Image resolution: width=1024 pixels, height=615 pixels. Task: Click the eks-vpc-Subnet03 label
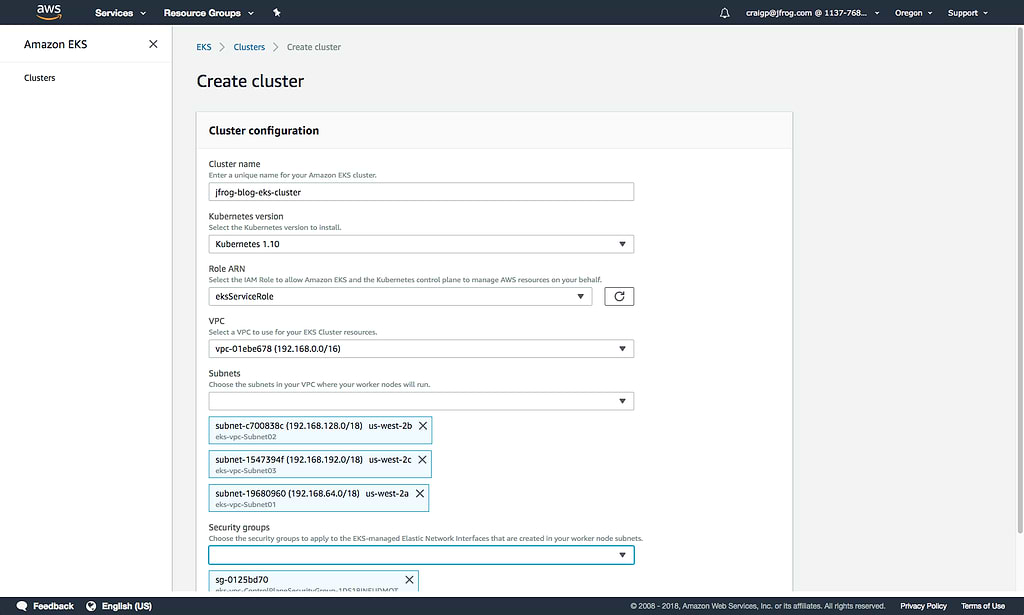pyautogui.click(x=246, y=471)
